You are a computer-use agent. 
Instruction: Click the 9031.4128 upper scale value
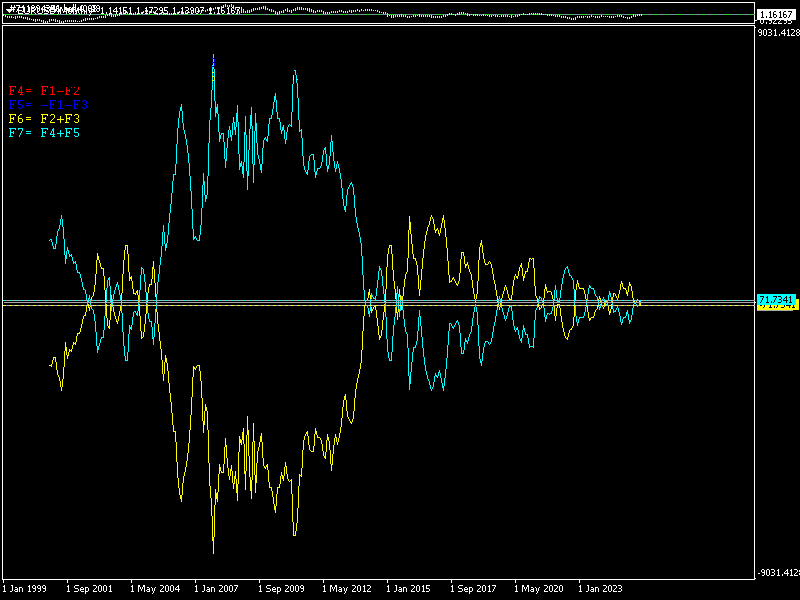pyautogui.click(x=779, y=33)
